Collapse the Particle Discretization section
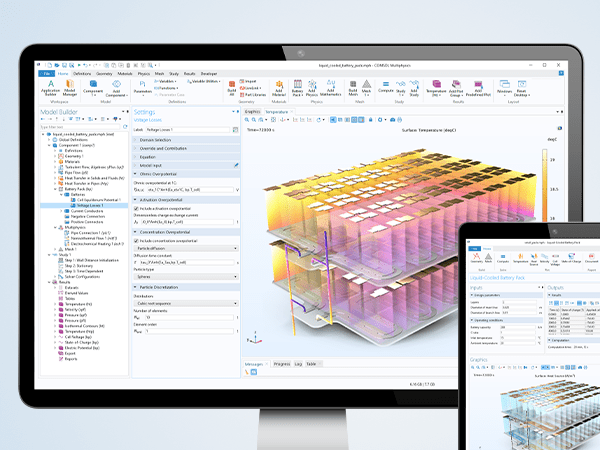The width and height of the screenshot is (600, 450). [x=186, y=287]
